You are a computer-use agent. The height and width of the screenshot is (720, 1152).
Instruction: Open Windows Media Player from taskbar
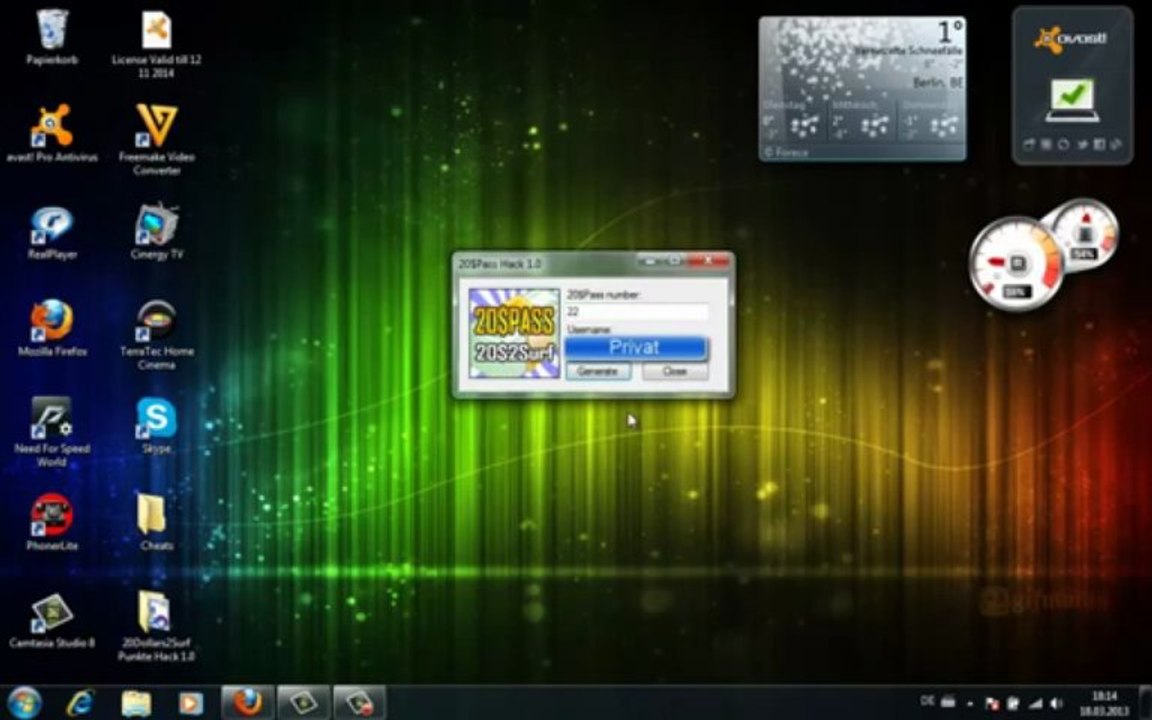pos(191,703)
